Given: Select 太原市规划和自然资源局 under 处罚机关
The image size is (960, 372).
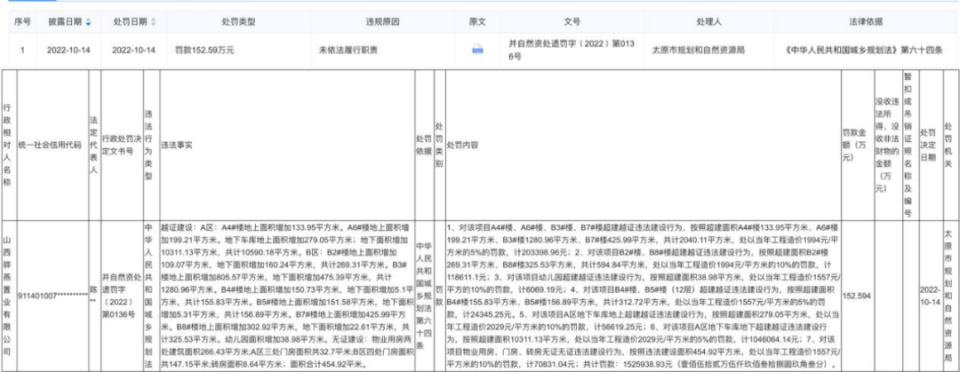Looking at the screenshot, I should coord(948,296).
